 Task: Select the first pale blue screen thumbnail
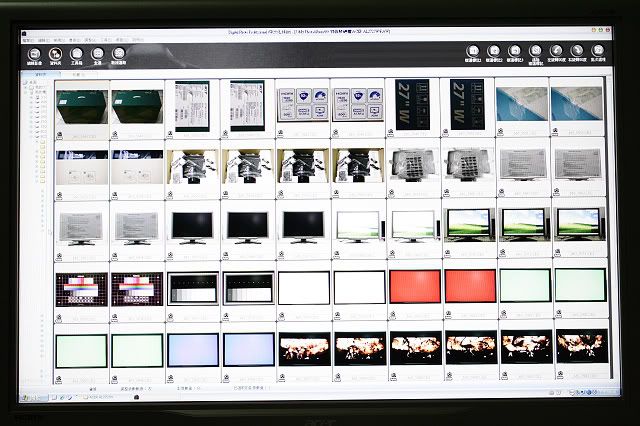coord(193,350)
